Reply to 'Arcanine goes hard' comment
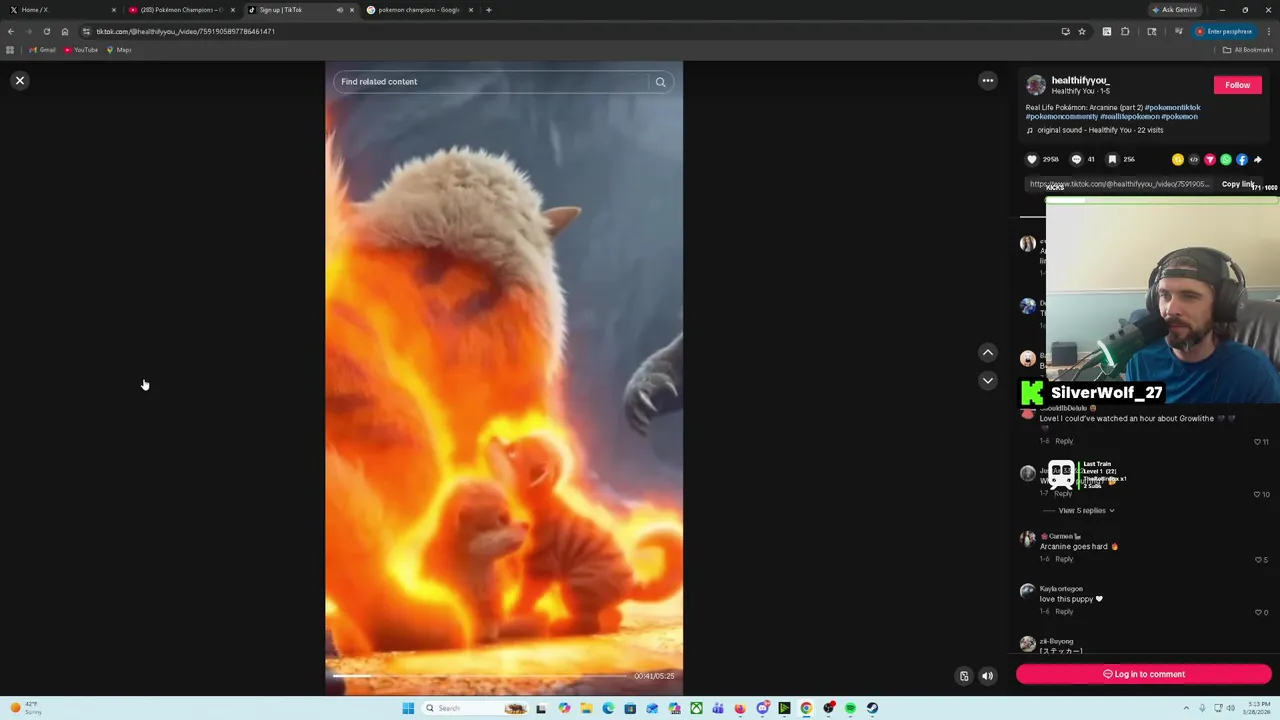This screenshot has width=1280, height=720. 1064,559
